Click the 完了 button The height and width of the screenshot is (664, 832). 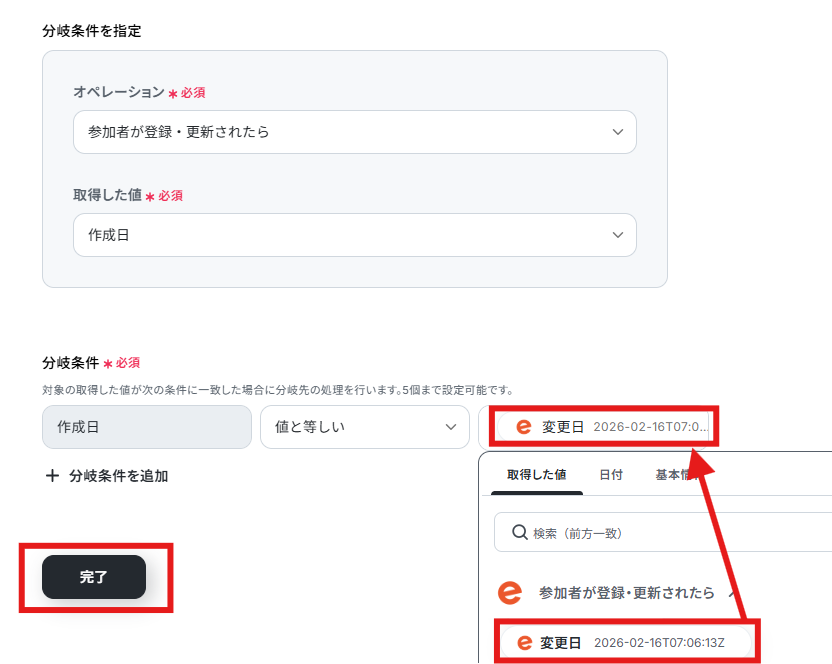[x=94, y=577]
